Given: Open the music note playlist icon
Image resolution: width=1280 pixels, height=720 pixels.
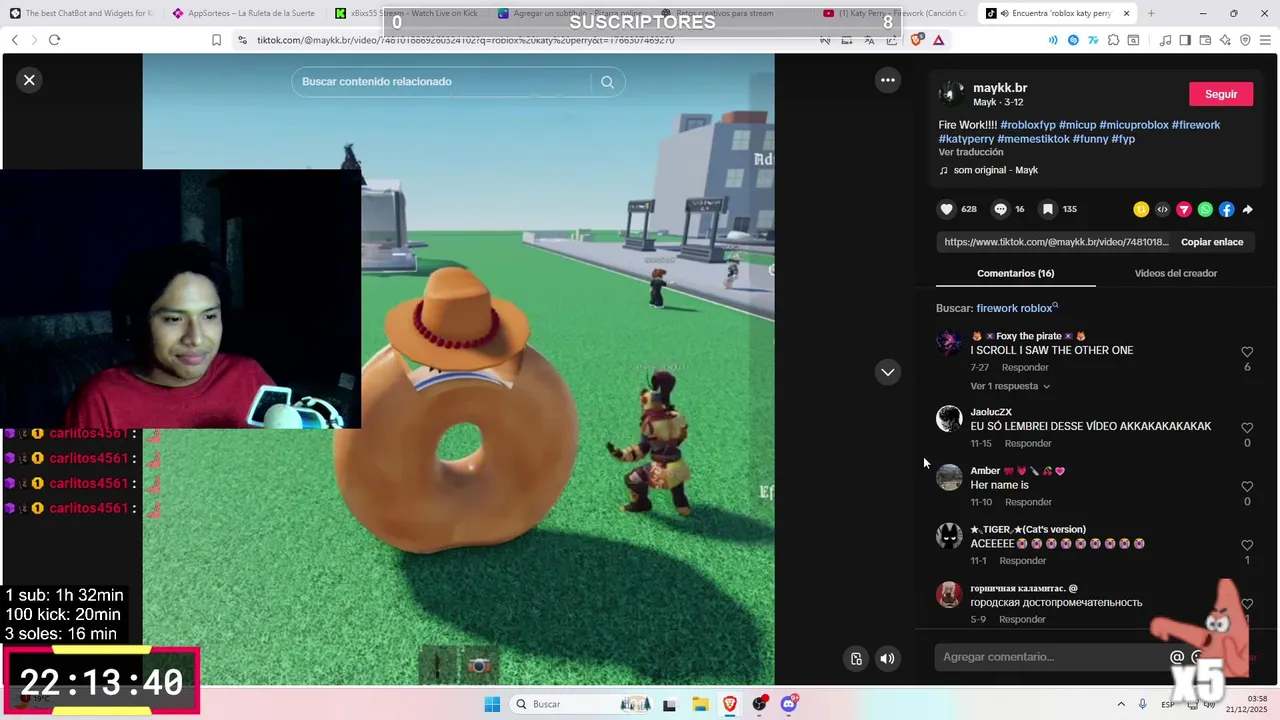Looking at the screenshot, I should 1165,40.
